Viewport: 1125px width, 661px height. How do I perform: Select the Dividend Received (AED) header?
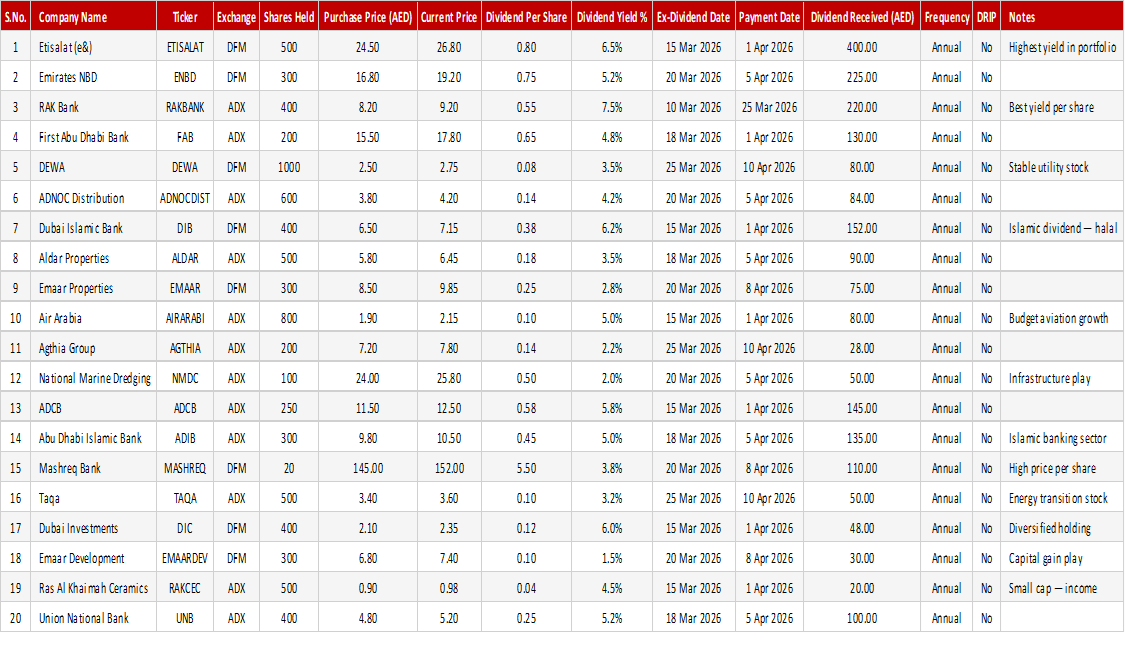click(862, 17)
